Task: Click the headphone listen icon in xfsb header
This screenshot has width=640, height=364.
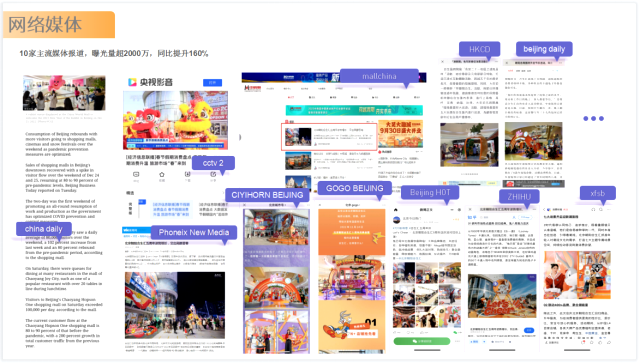Action: coord(592,209)
